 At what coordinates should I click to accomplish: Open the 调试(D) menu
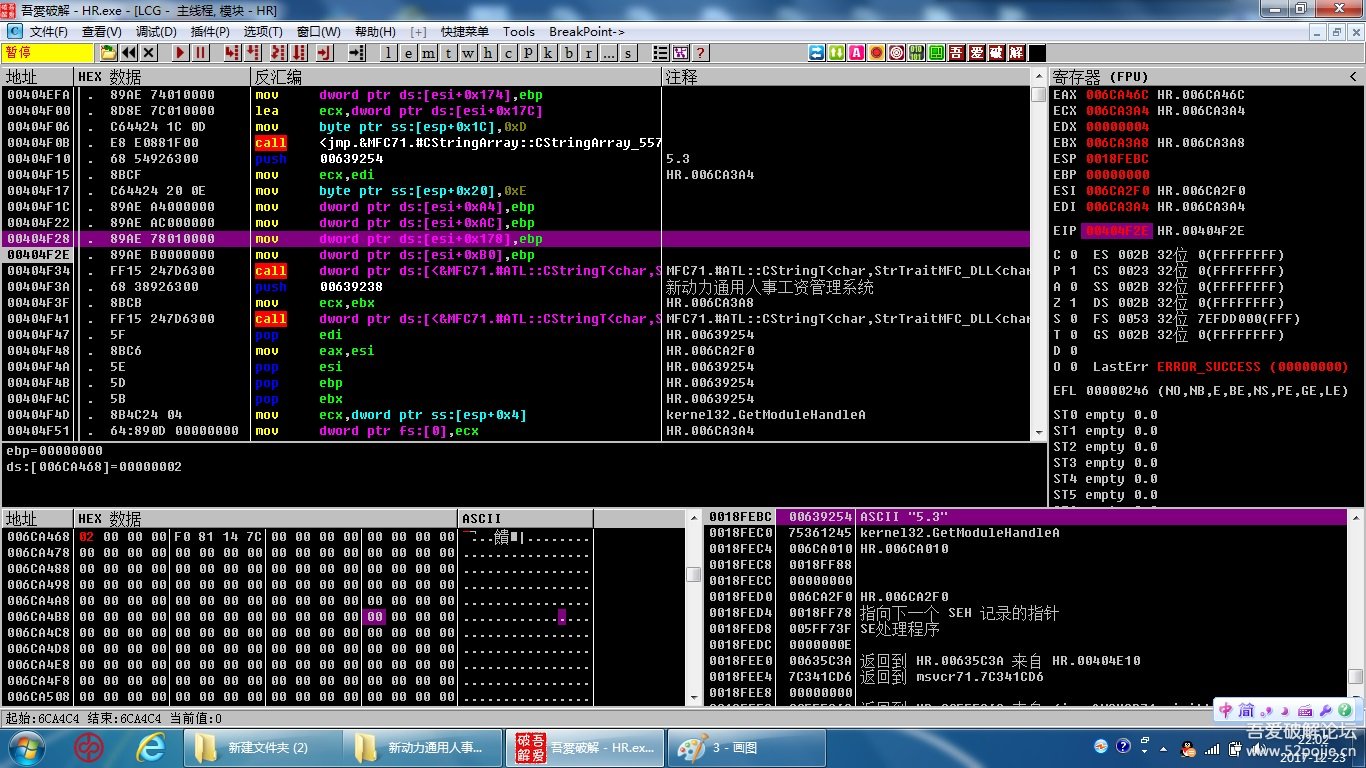click(x=156, y=32)
